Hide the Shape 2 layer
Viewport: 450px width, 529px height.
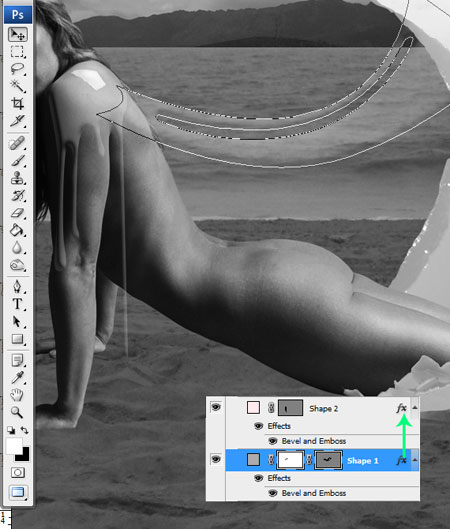(216, 408)
